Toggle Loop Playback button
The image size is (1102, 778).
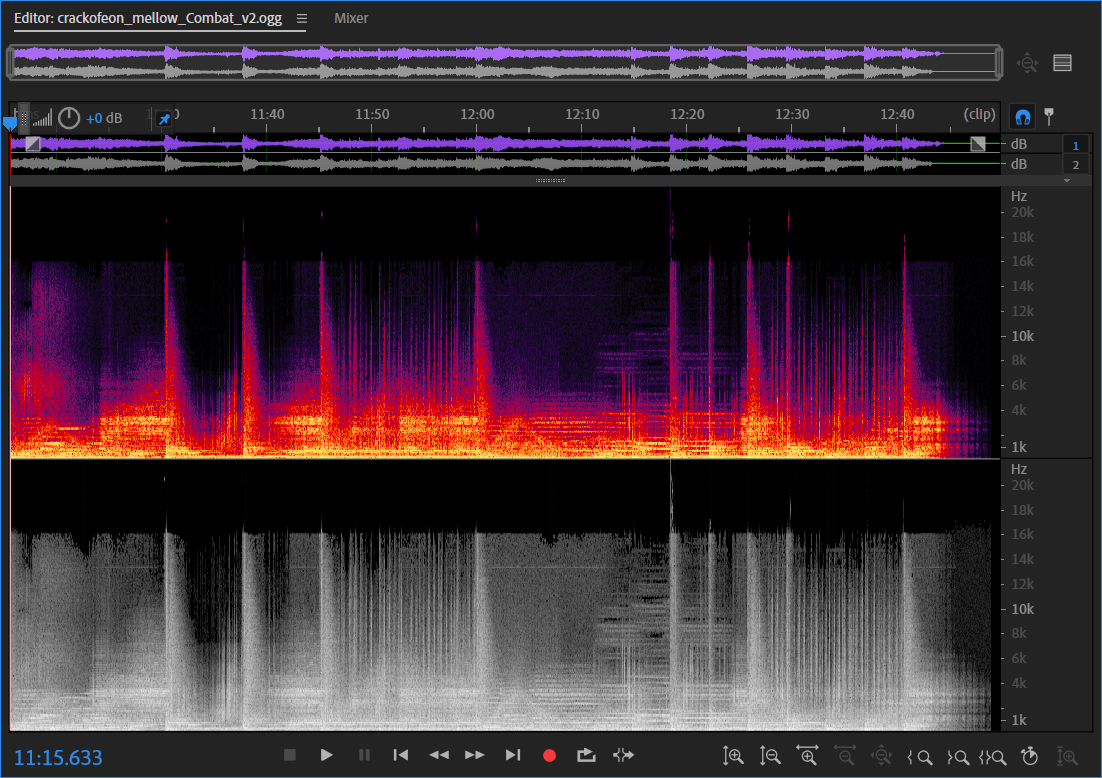pos(586,756)
